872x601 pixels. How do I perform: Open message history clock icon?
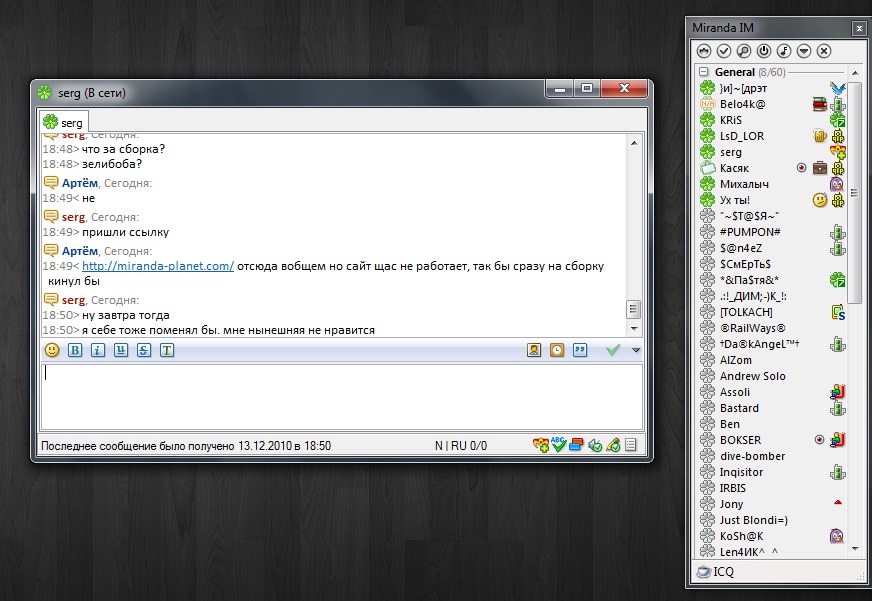click(x=557, y=350)
